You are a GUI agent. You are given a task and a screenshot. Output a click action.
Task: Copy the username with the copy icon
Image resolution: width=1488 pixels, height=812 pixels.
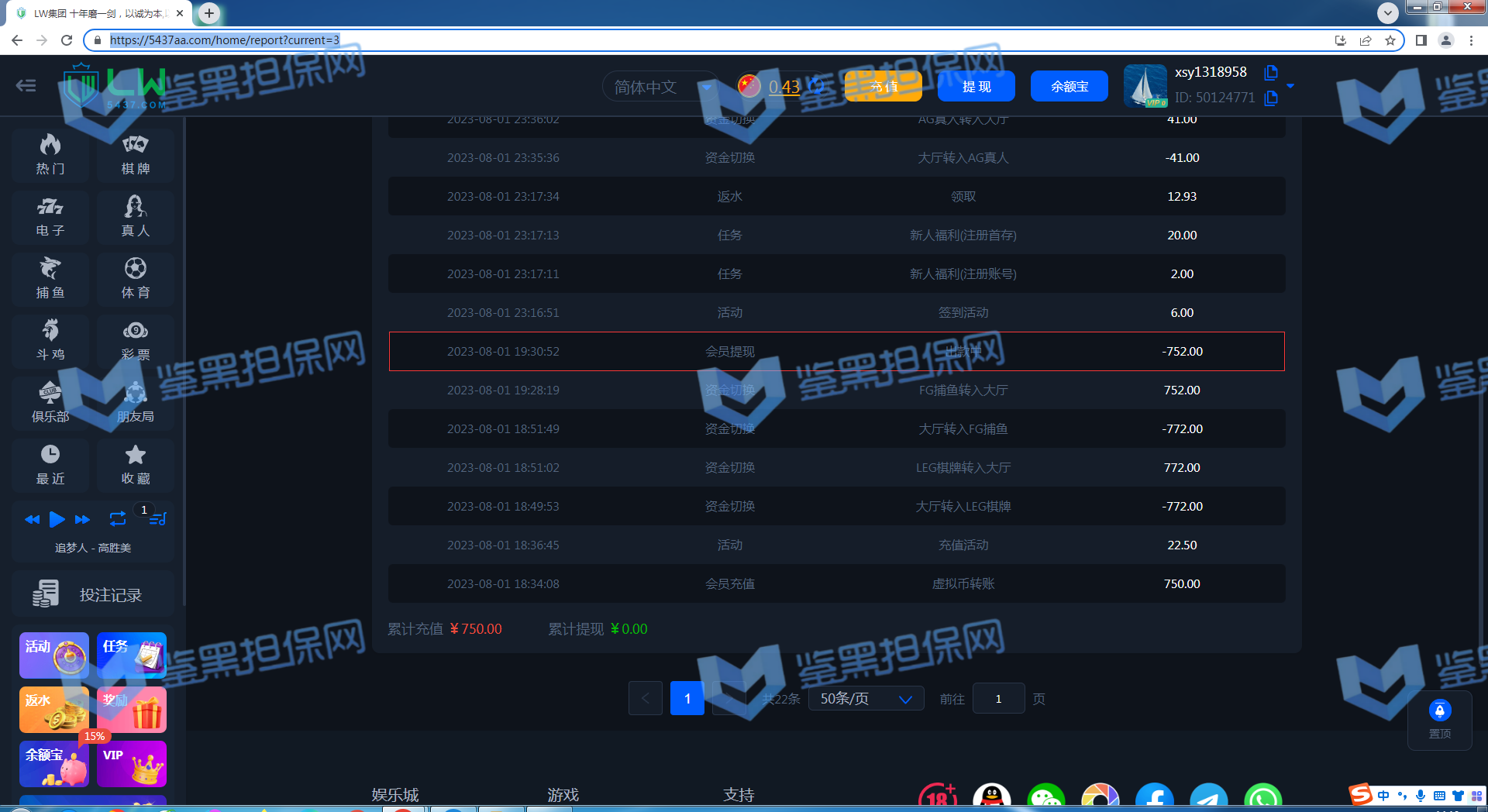1271,73
